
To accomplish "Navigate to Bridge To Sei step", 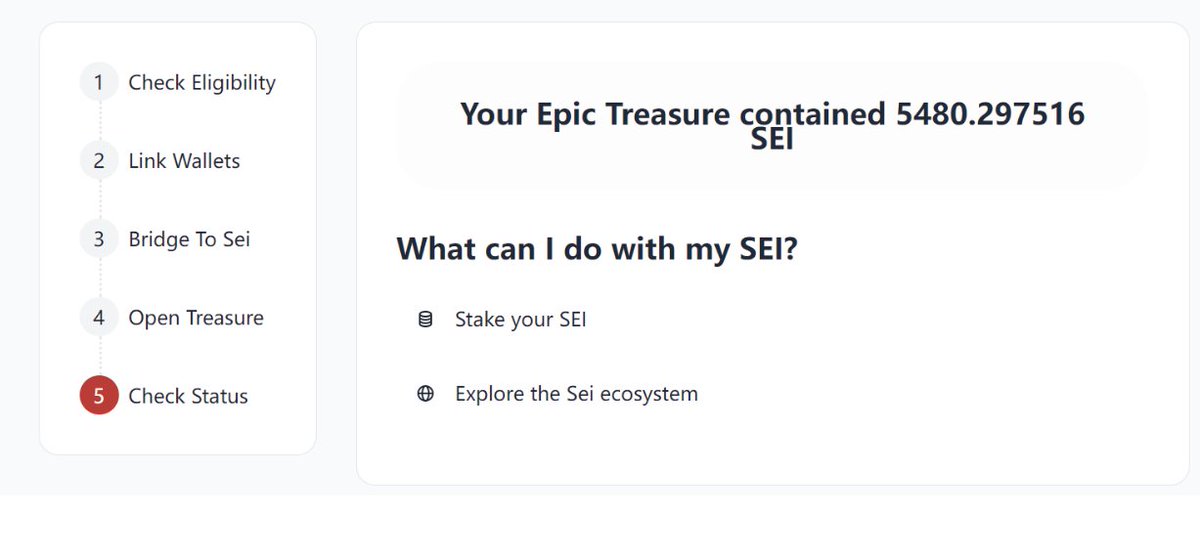I will pos(189,239).
